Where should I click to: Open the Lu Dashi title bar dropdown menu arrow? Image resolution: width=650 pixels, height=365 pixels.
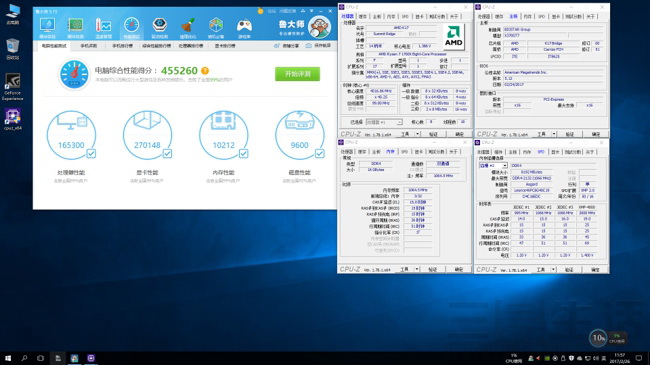point(311,11)
